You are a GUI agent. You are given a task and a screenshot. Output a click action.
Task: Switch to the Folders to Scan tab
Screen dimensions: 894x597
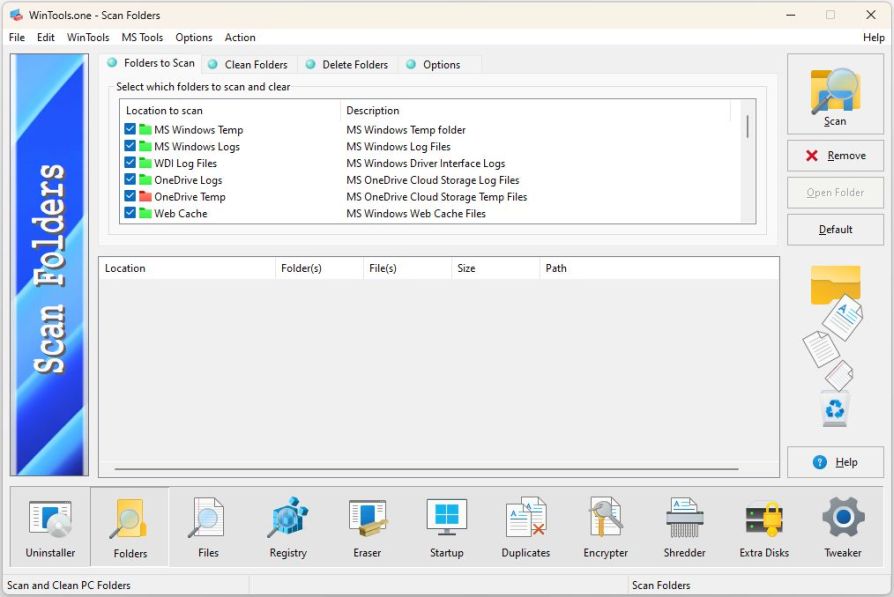click(x=152, y=63)
